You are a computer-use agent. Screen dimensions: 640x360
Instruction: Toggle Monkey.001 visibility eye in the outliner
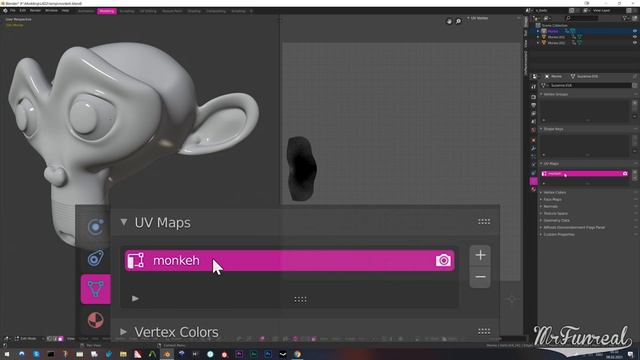(x=635, y=37)
